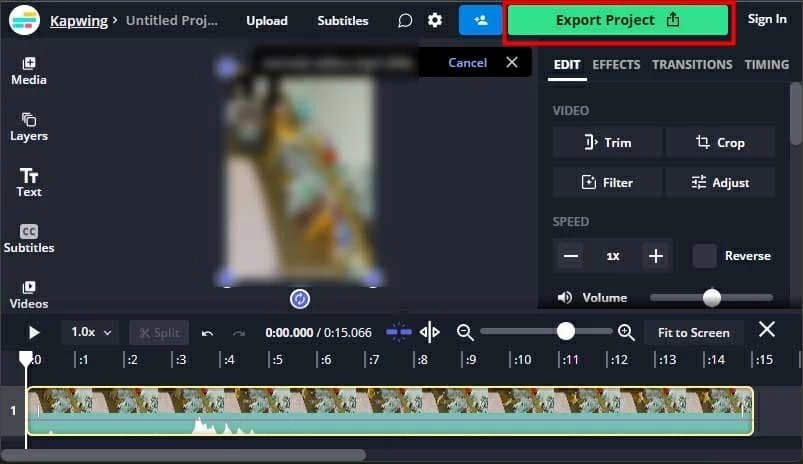
Task: Open the Media panel in sidebar
Action: point(29,70)
